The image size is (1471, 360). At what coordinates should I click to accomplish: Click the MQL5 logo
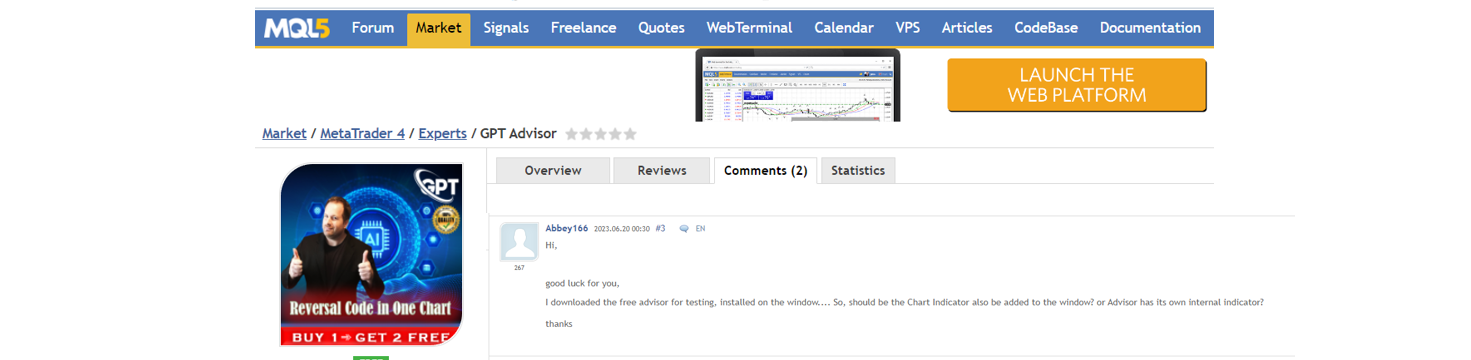297,28
